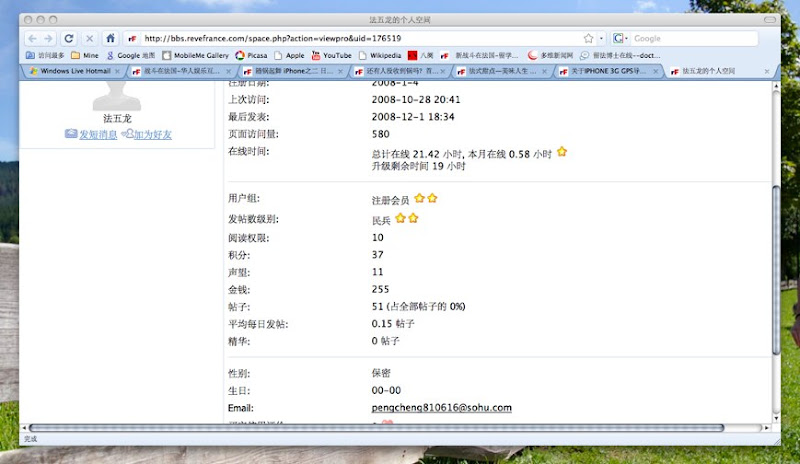Click the page views value 580

pos(381,134)
